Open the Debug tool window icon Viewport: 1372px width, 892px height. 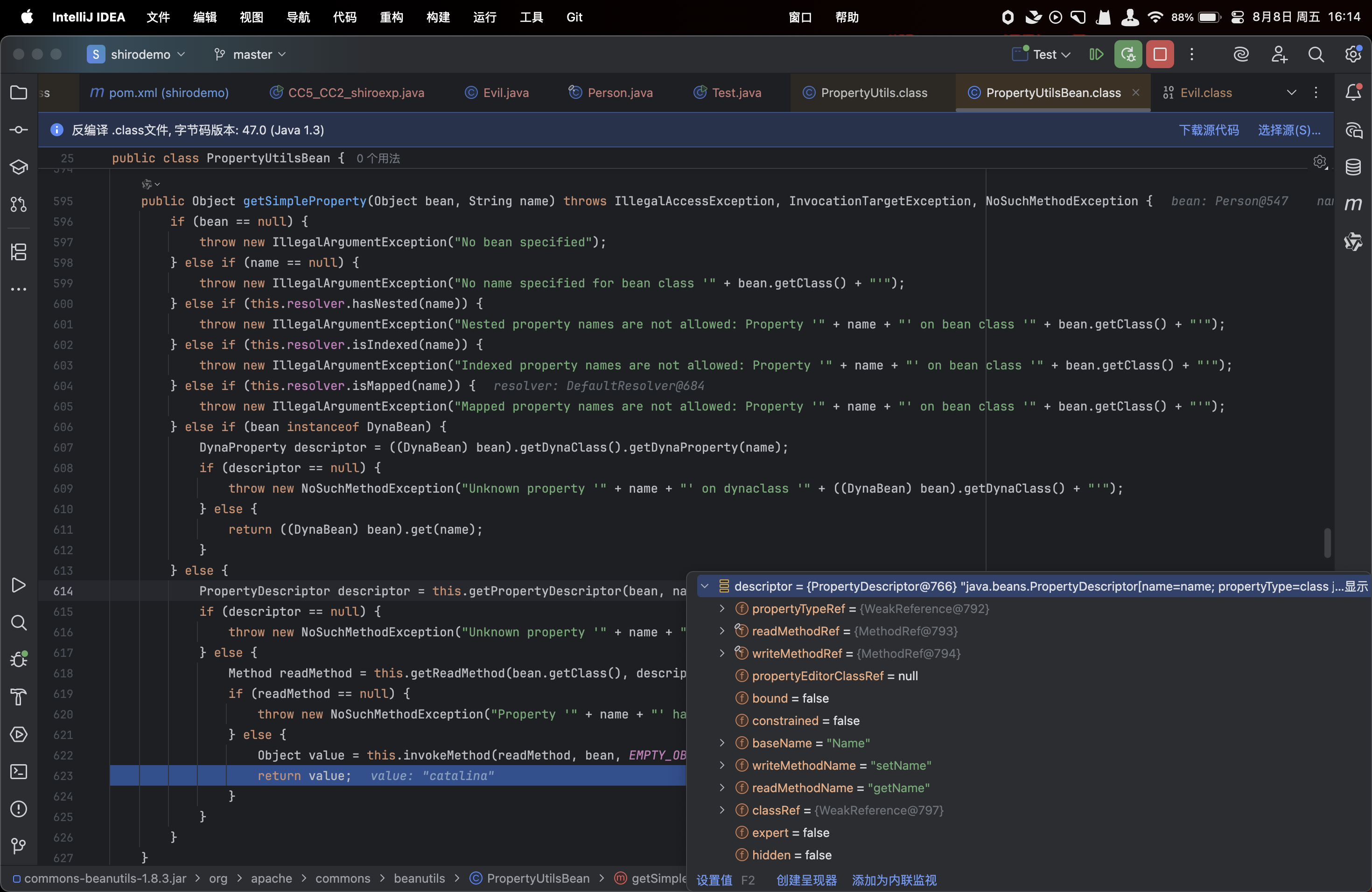click(x=19, y=659)
